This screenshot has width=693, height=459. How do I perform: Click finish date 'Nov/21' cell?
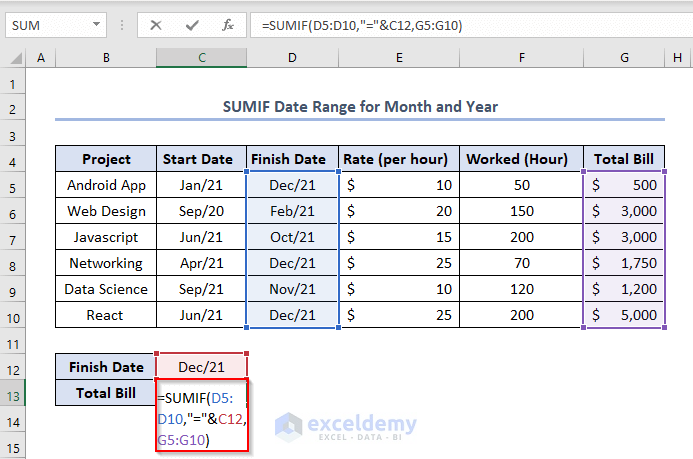point(292,289)
